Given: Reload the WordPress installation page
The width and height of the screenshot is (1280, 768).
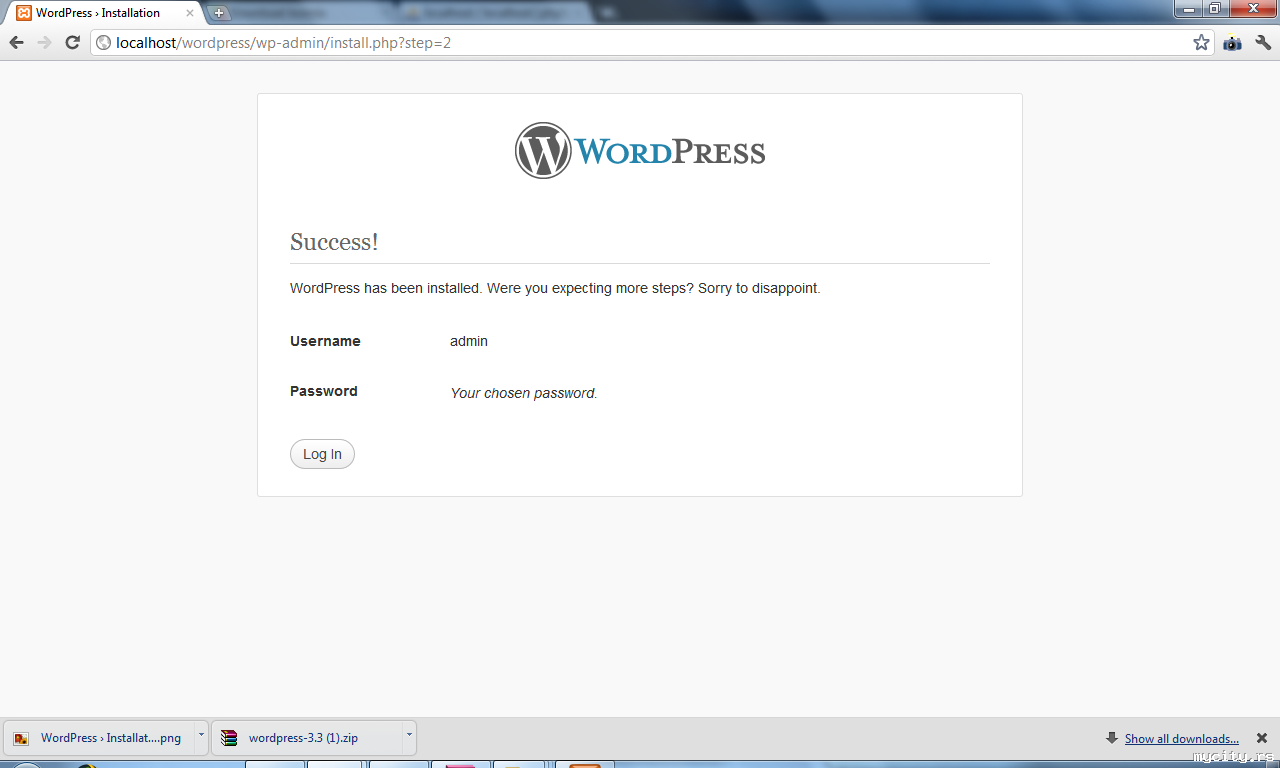Looking at the screenshot, I should pyautogui.click(x=72, y=43).
